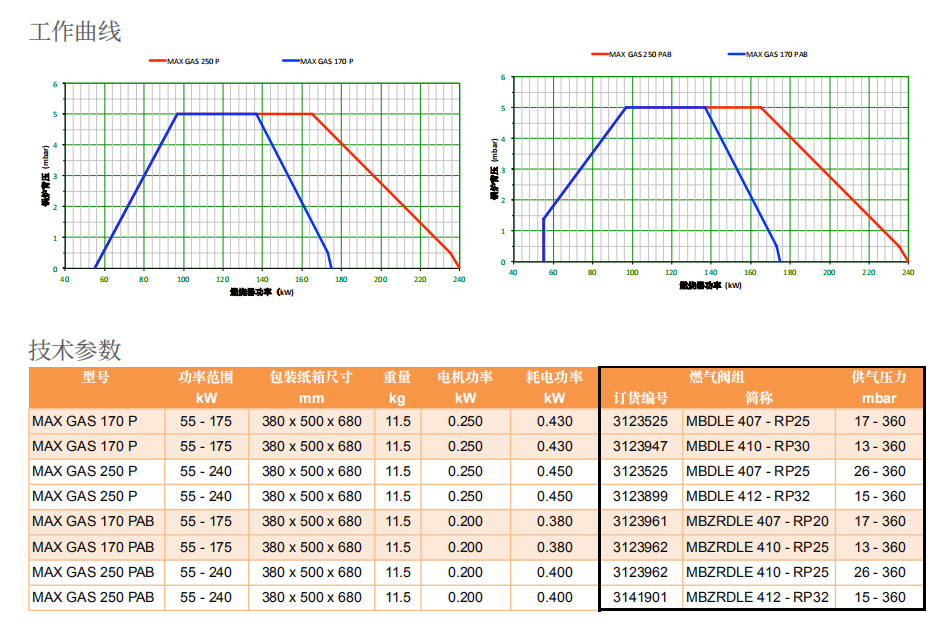
Task: Click the kW x-axis title of the MAX GAS P chart
Action: (262, 293)
